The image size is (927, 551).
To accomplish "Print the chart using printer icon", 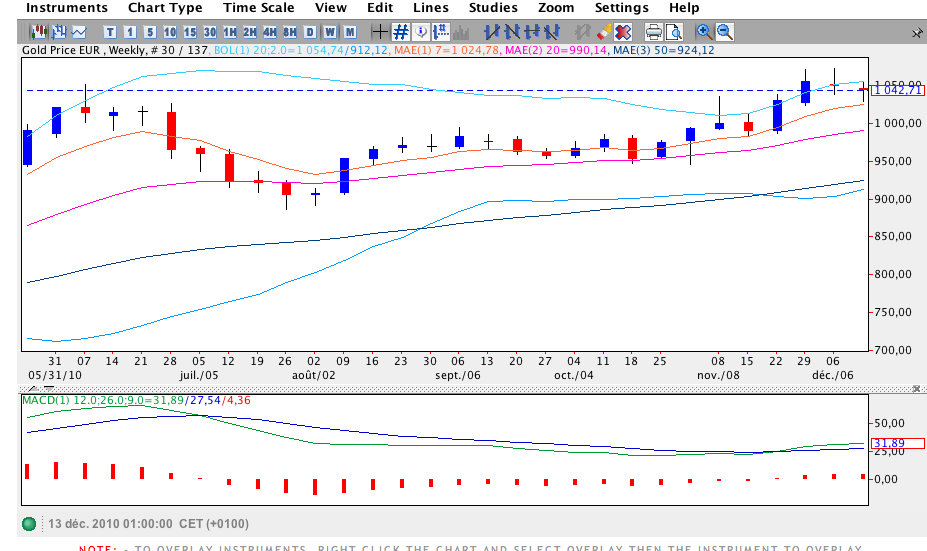I will 654,32.
